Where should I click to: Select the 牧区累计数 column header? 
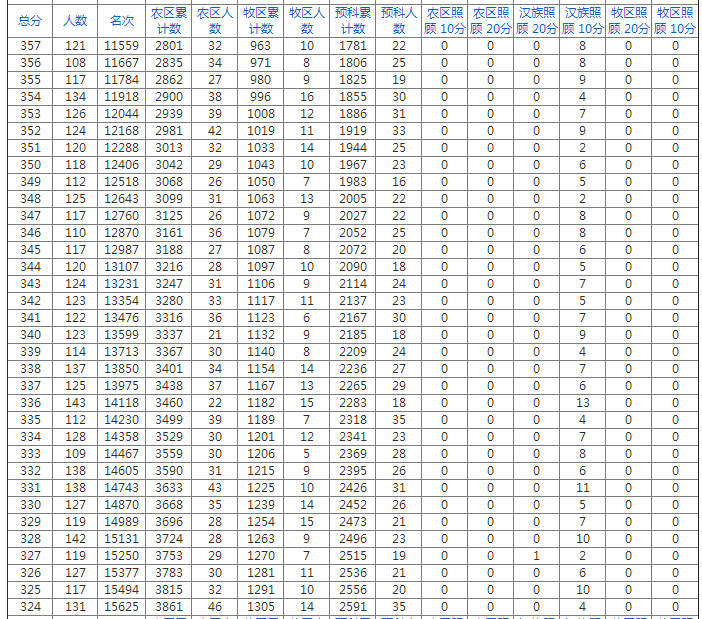click(261, 20)
